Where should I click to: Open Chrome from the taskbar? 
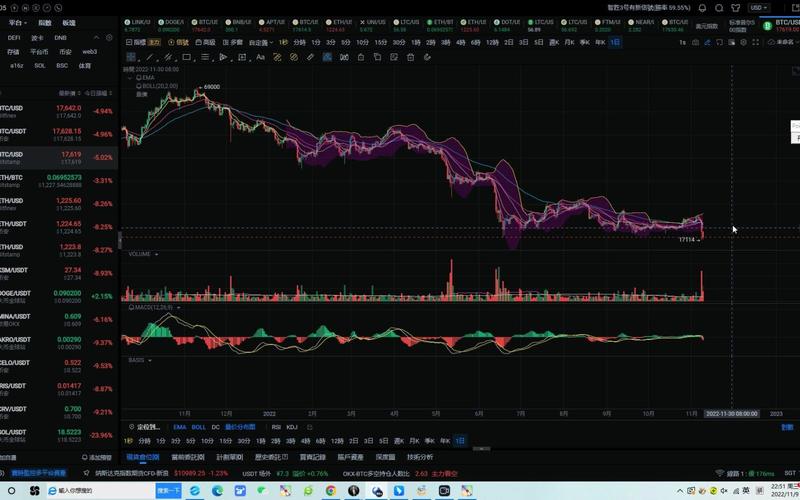point(331,491)
